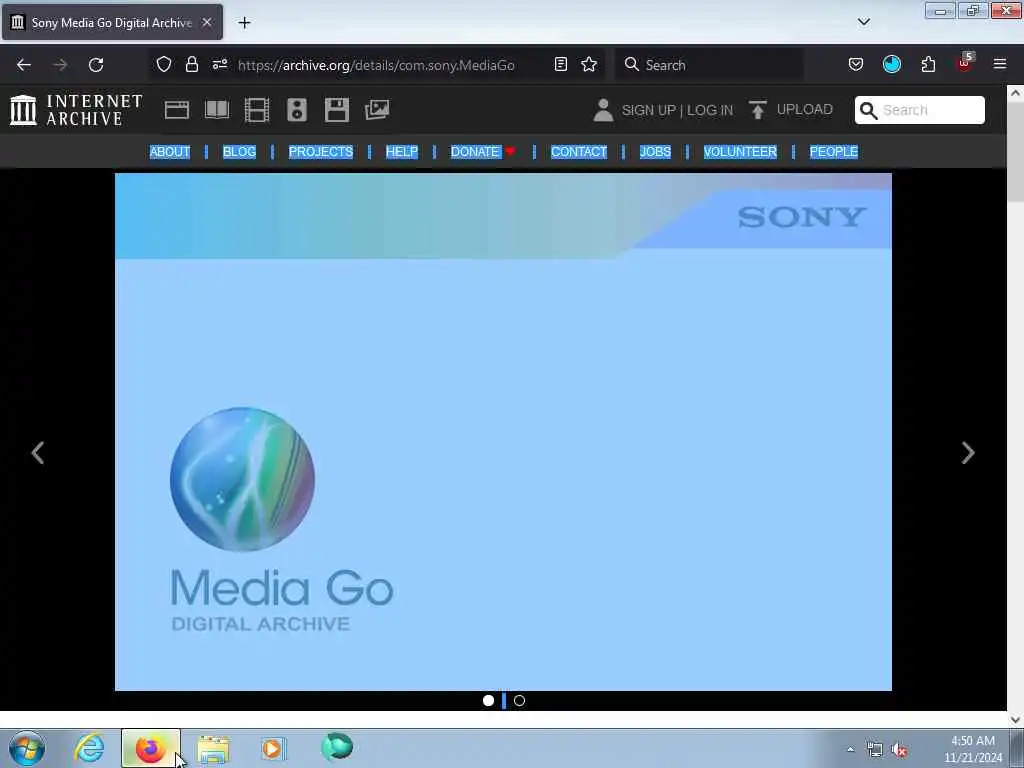Open the green globe taskbar app
The height and width of the screenshot is (768, 1024).
click(337, 747)
